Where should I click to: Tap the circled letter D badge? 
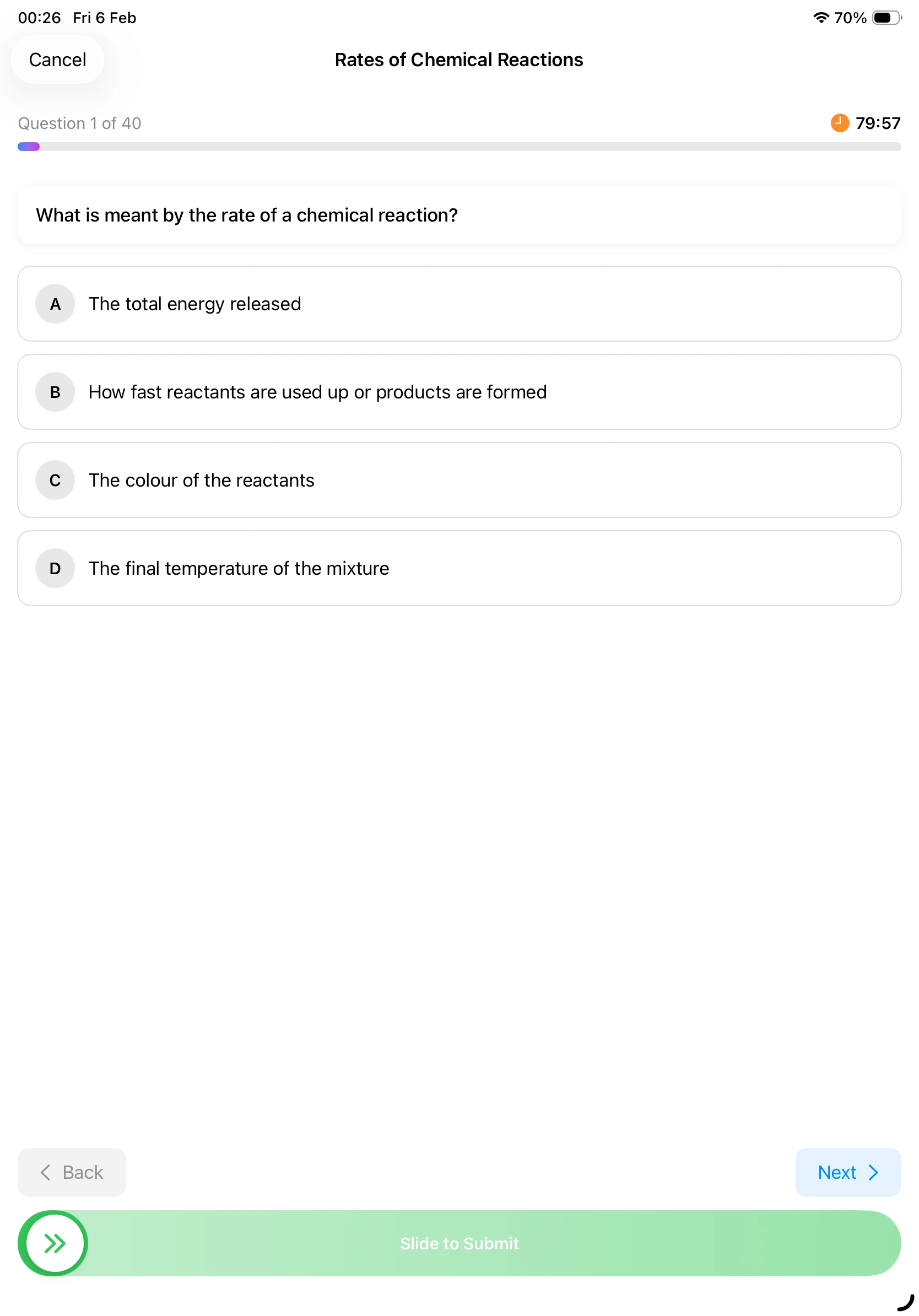55,568
